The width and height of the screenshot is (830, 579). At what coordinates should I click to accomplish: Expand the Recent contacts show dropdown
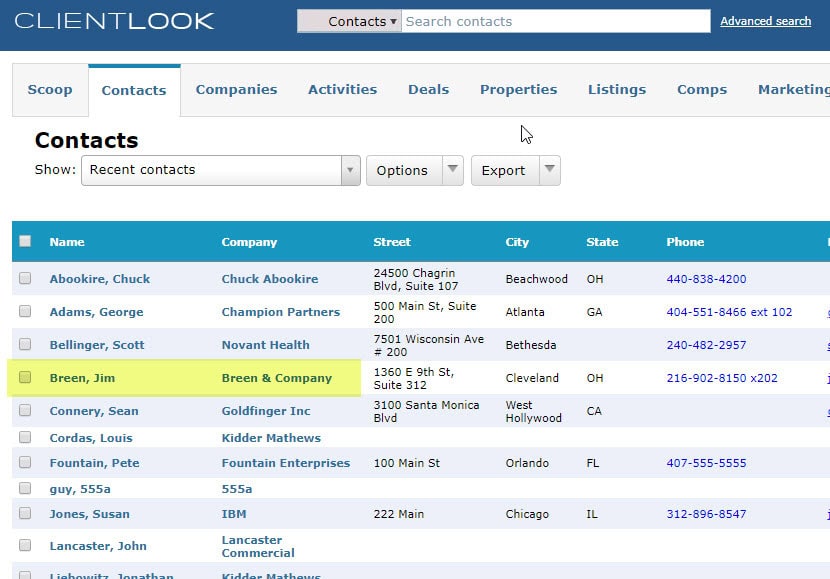coord(221,170)
